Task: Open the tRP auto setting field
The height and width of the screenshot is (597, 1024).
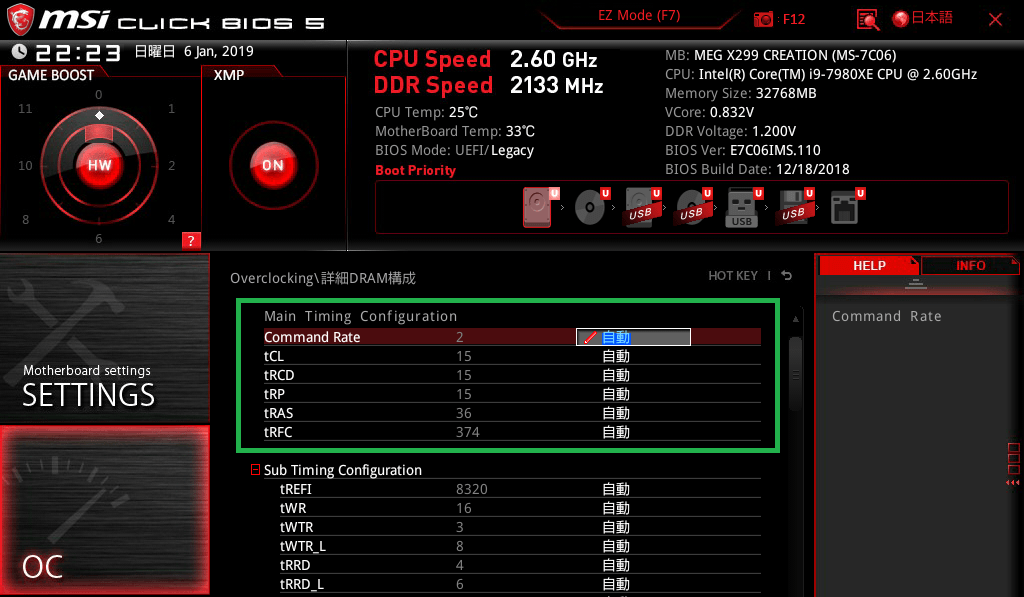Action: [616, 394]
